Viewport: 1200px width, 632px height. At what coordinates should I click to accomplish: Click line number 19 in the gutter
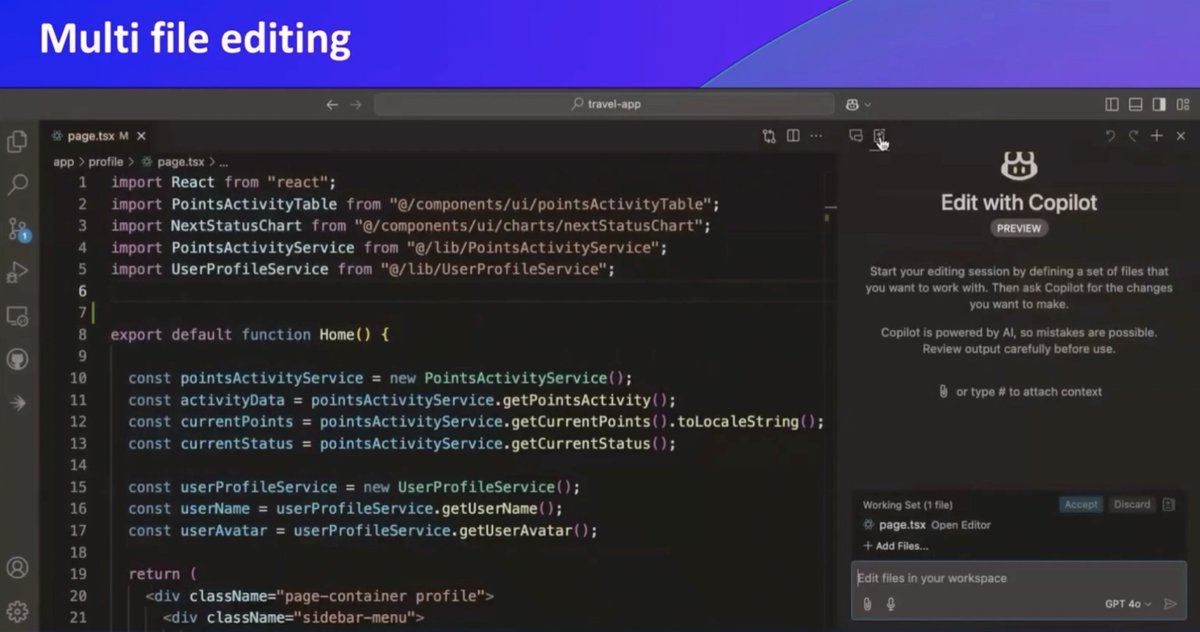pyautogui.click(x=78, y=574)
